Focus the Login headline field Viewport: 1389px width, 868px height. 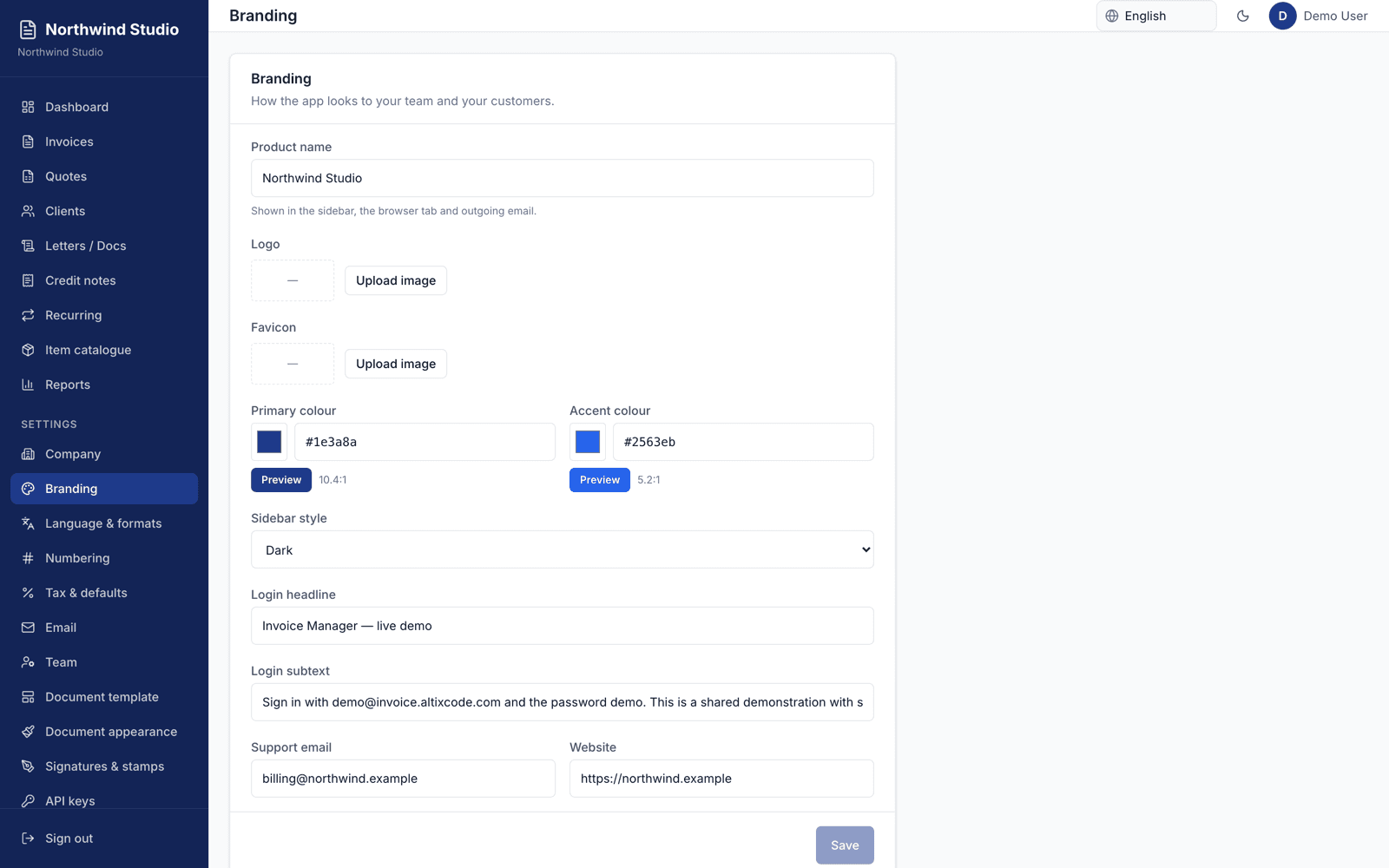pyautogui.click(x=563, y=626)
